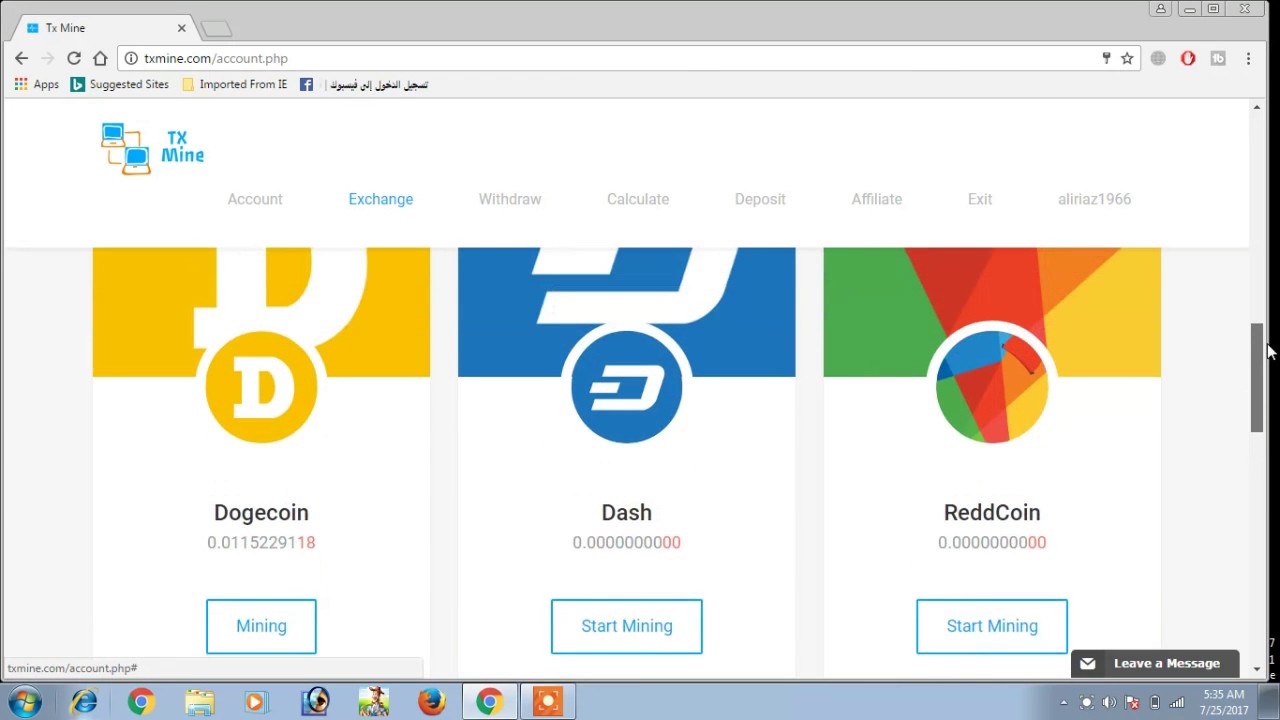The width and height of the screenshot is (1280, 720).
Task: Open the orange screen recorder taskbar icon
Action: [x=547, y=702]
